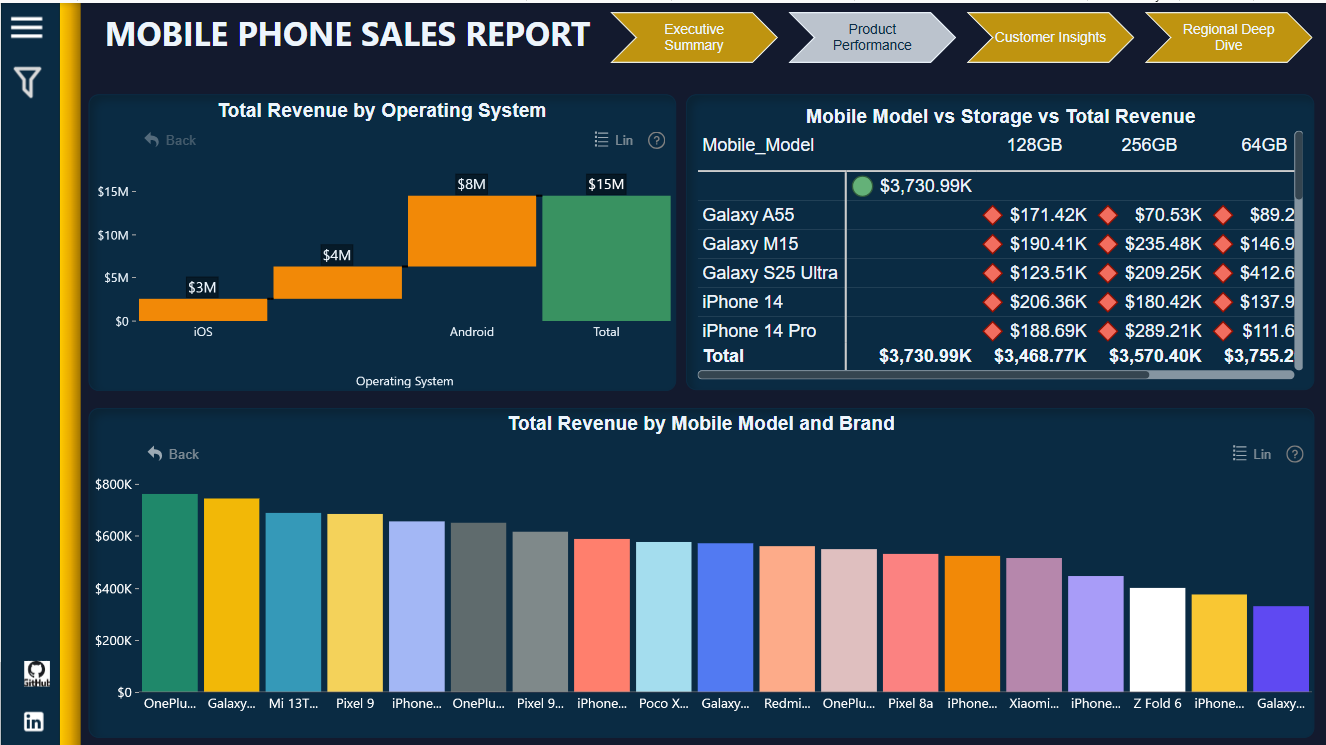The image size is (1326, 745).
Task: Select the green Total $15M bar
Action: click(606, 258)
